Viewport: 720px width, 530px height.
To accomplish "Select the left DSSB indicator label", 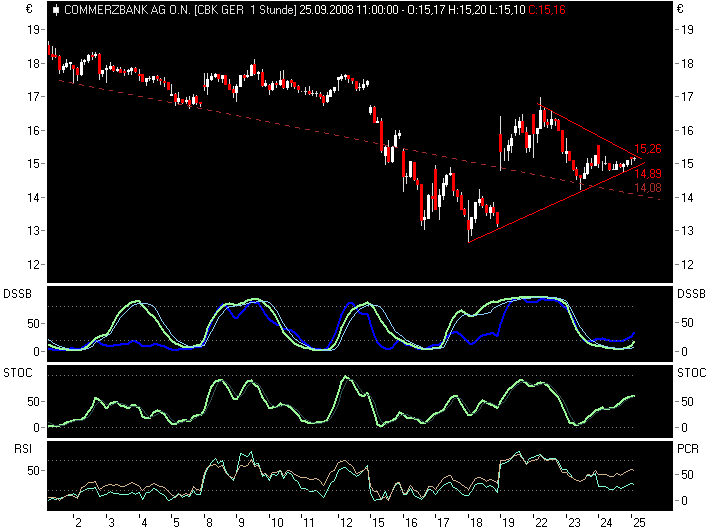I will tap(17, 294).
